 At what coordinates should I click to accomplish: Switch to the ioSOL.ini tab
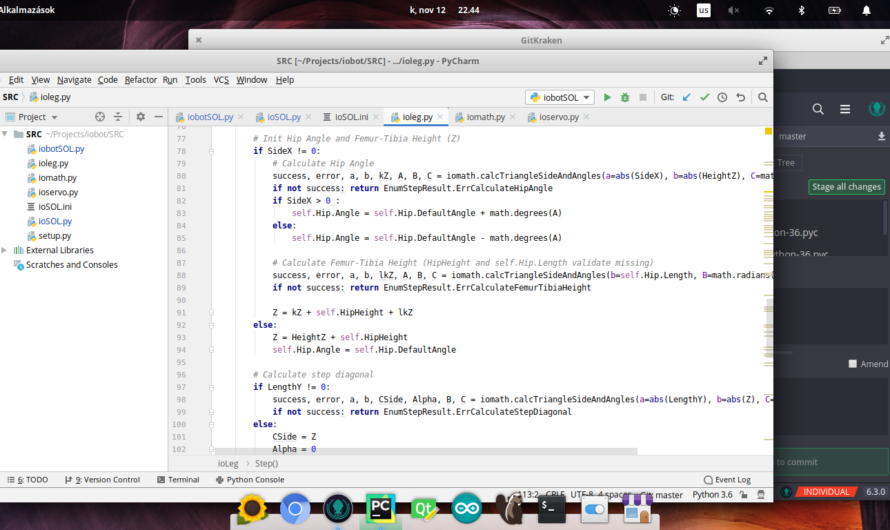[351, 117]
